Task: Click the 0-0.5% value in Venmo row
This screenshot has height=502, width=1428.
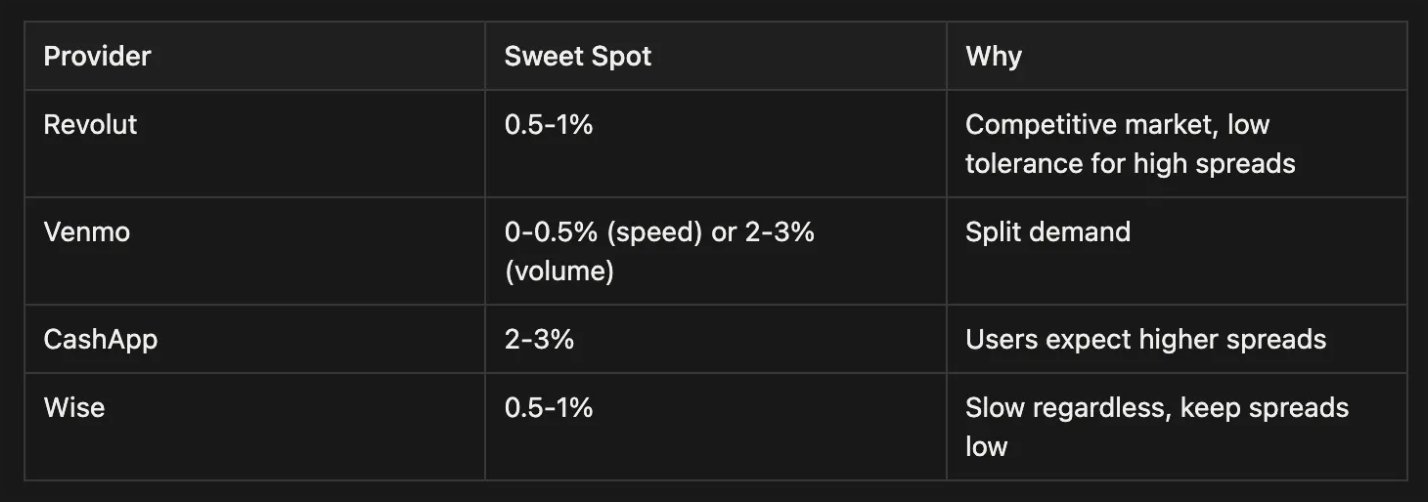Action: [550, 232]
